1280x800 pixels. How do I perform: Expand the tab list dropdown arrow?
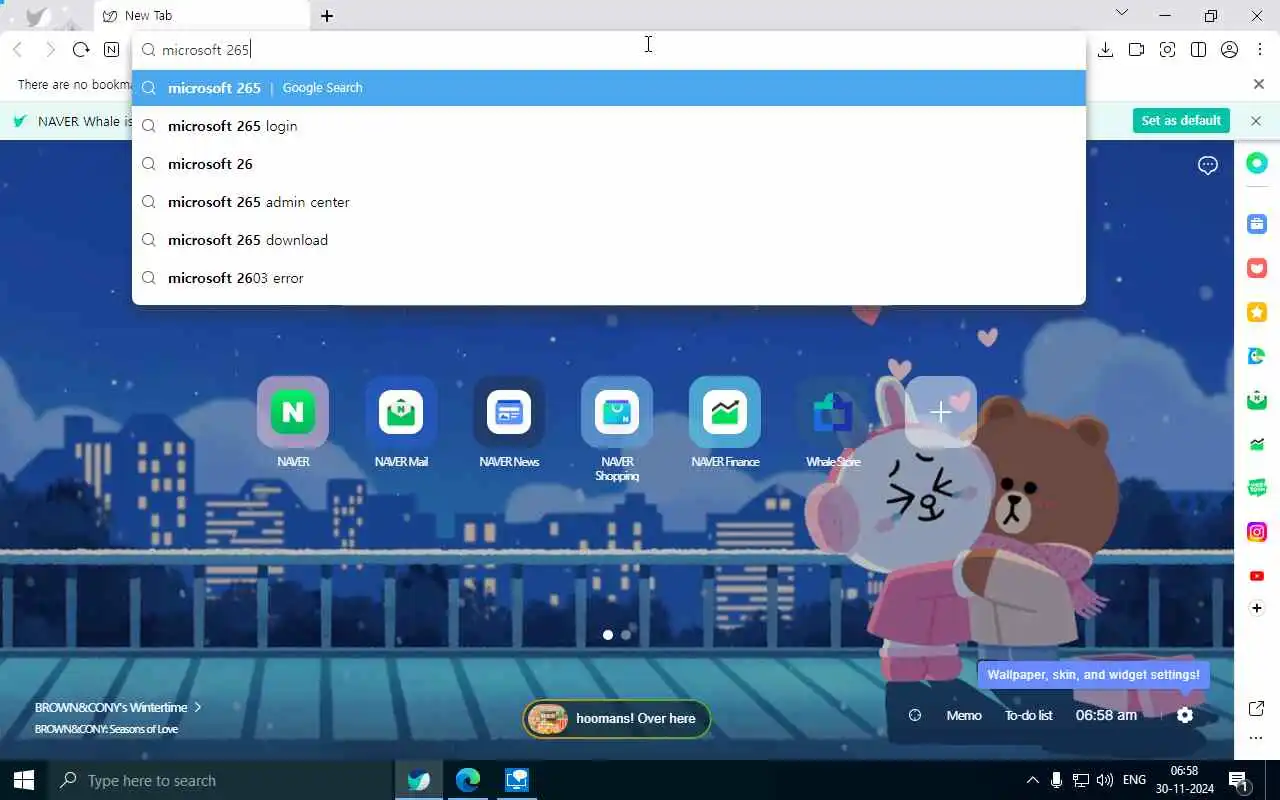tap(1121, 13)
